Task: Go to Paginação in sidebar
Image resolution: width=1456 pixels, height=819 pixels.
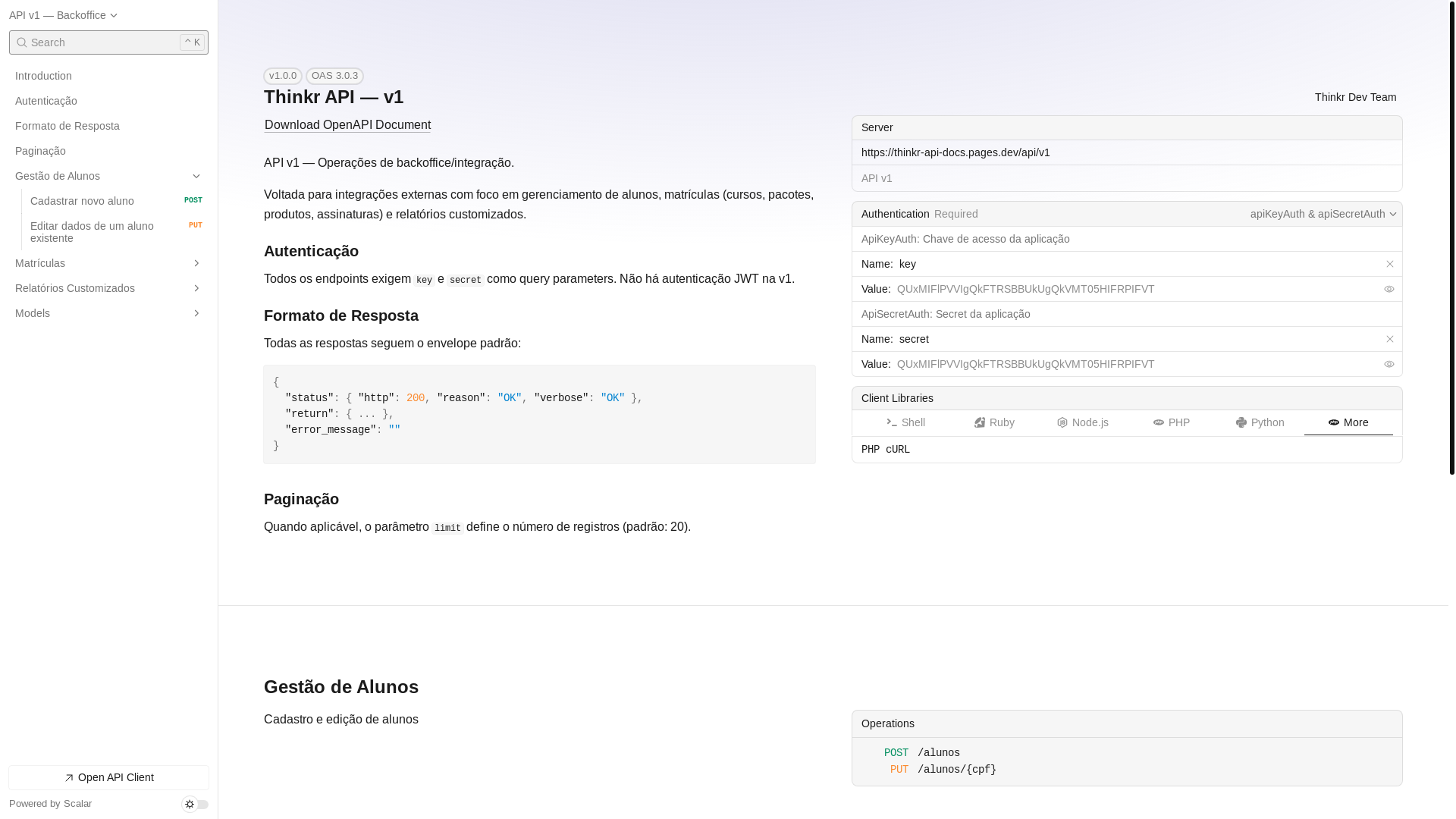Action: [x=108, y=151]
